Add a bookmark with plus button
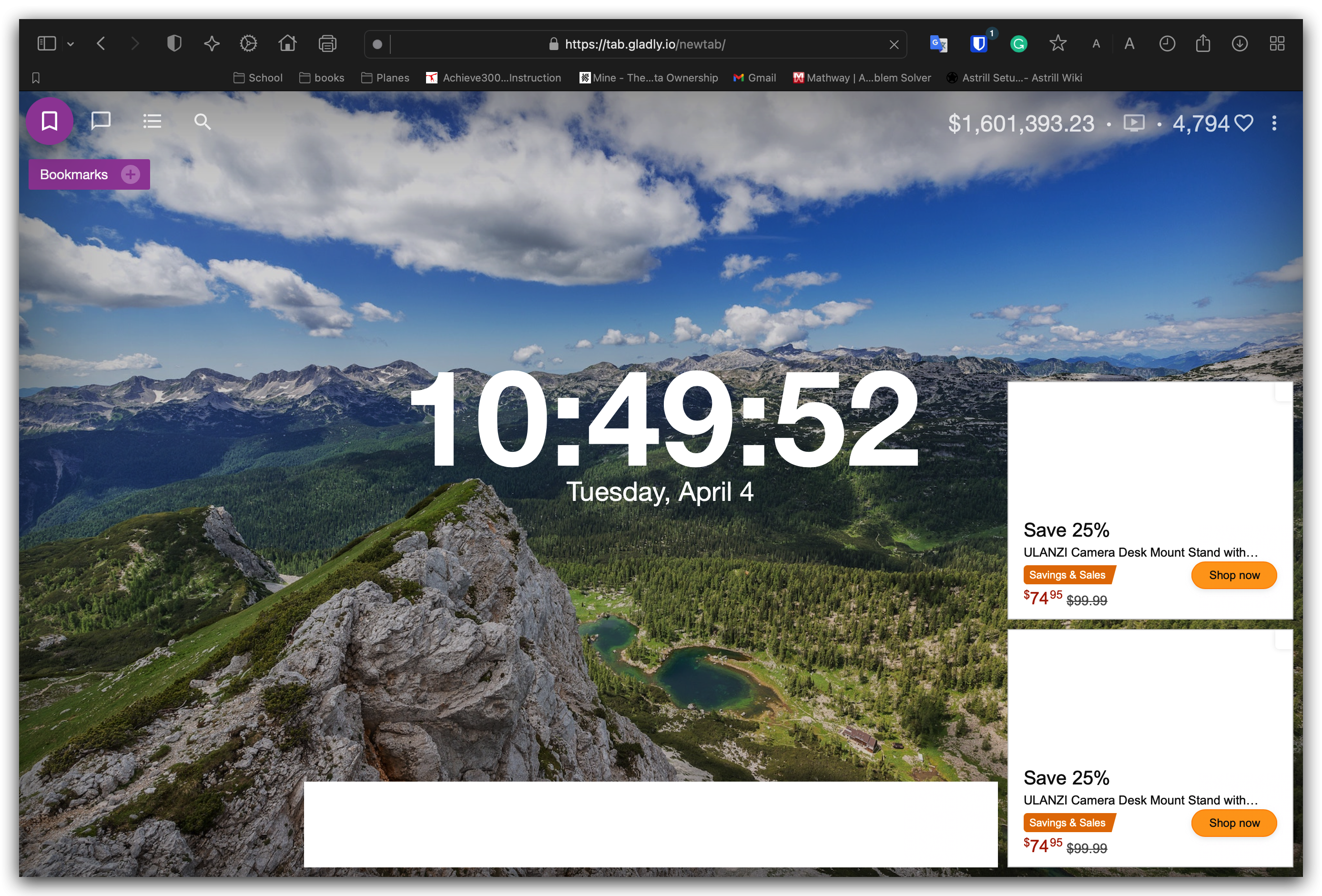 [130, 174]
